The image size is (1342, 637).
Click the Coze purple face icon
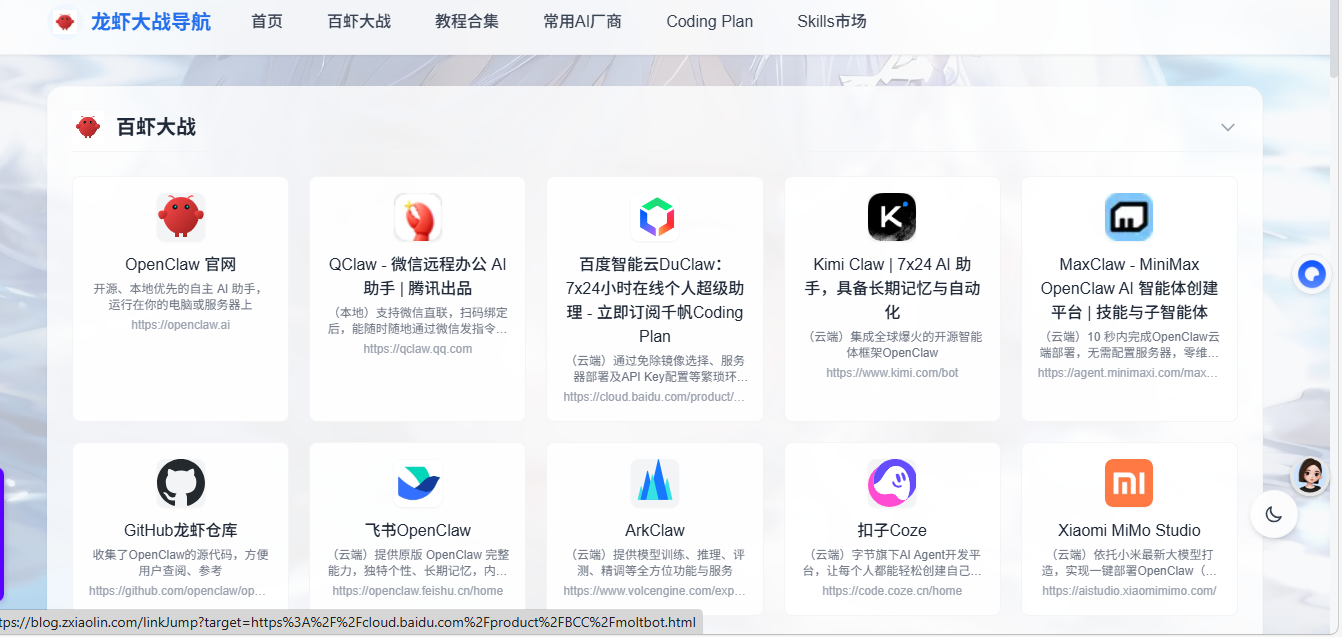892,483
